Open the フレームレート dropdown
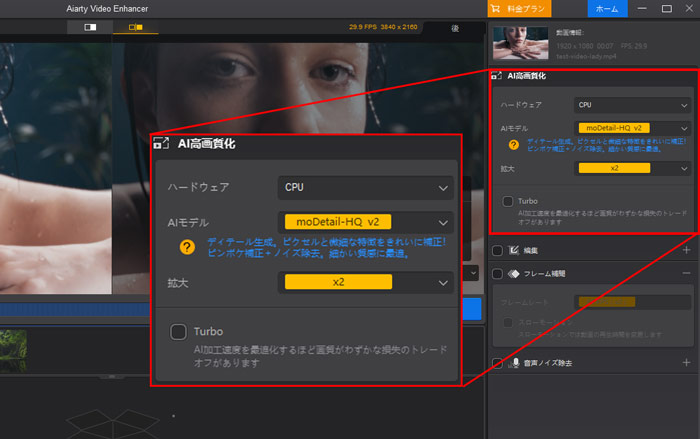The height and width of the screenshot is (439, 700). click(x=632, y=302)
